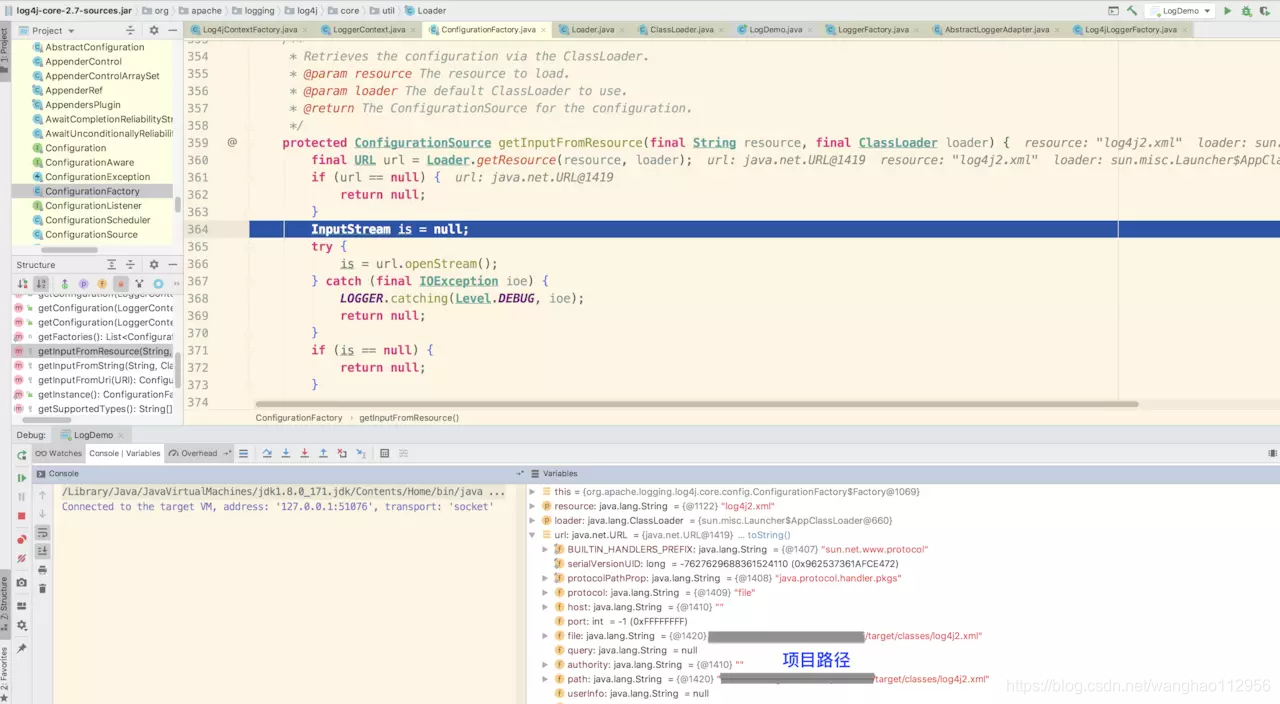Click the editor horizontal scrollbar
This screenshot has height=704, width=1280.
[x=695, y=404]
